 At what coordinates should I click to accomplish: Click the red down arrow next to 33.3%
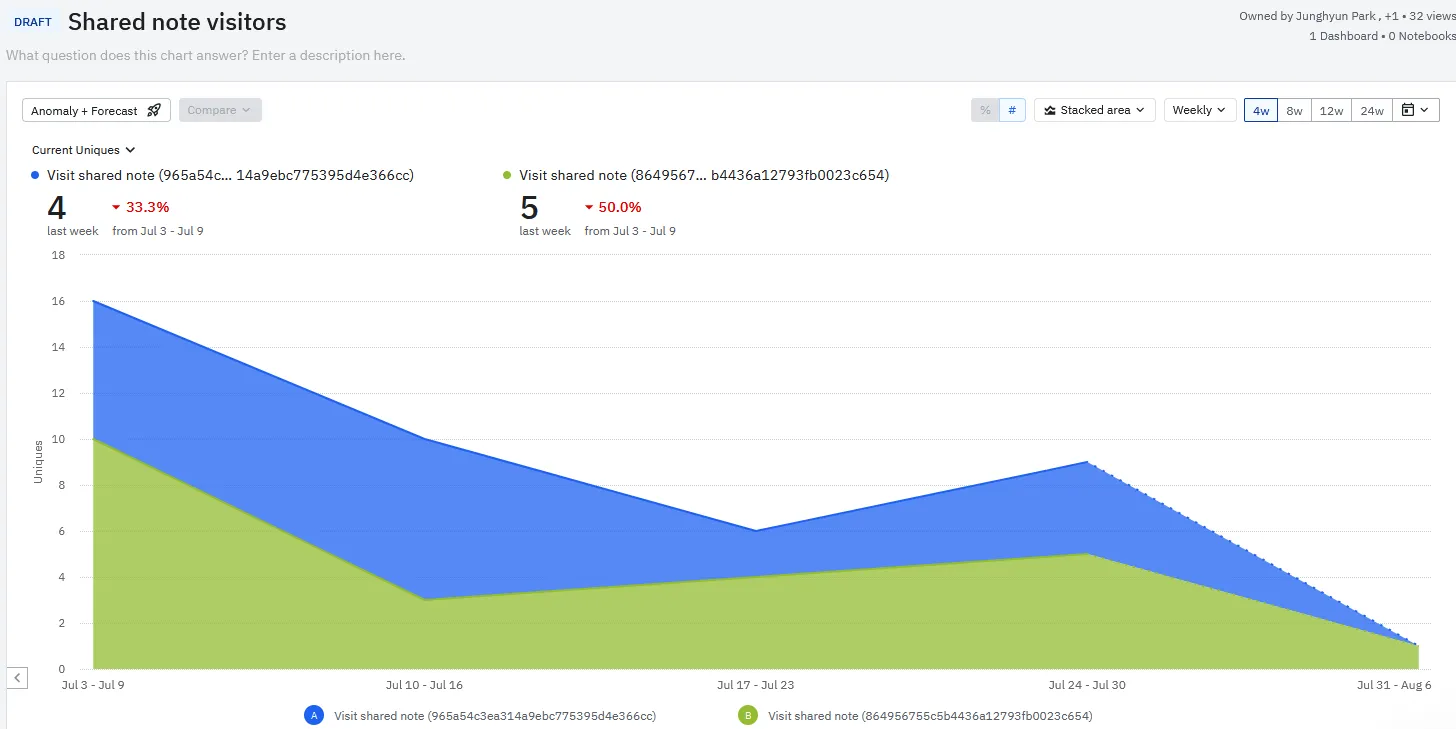[116, 208]
